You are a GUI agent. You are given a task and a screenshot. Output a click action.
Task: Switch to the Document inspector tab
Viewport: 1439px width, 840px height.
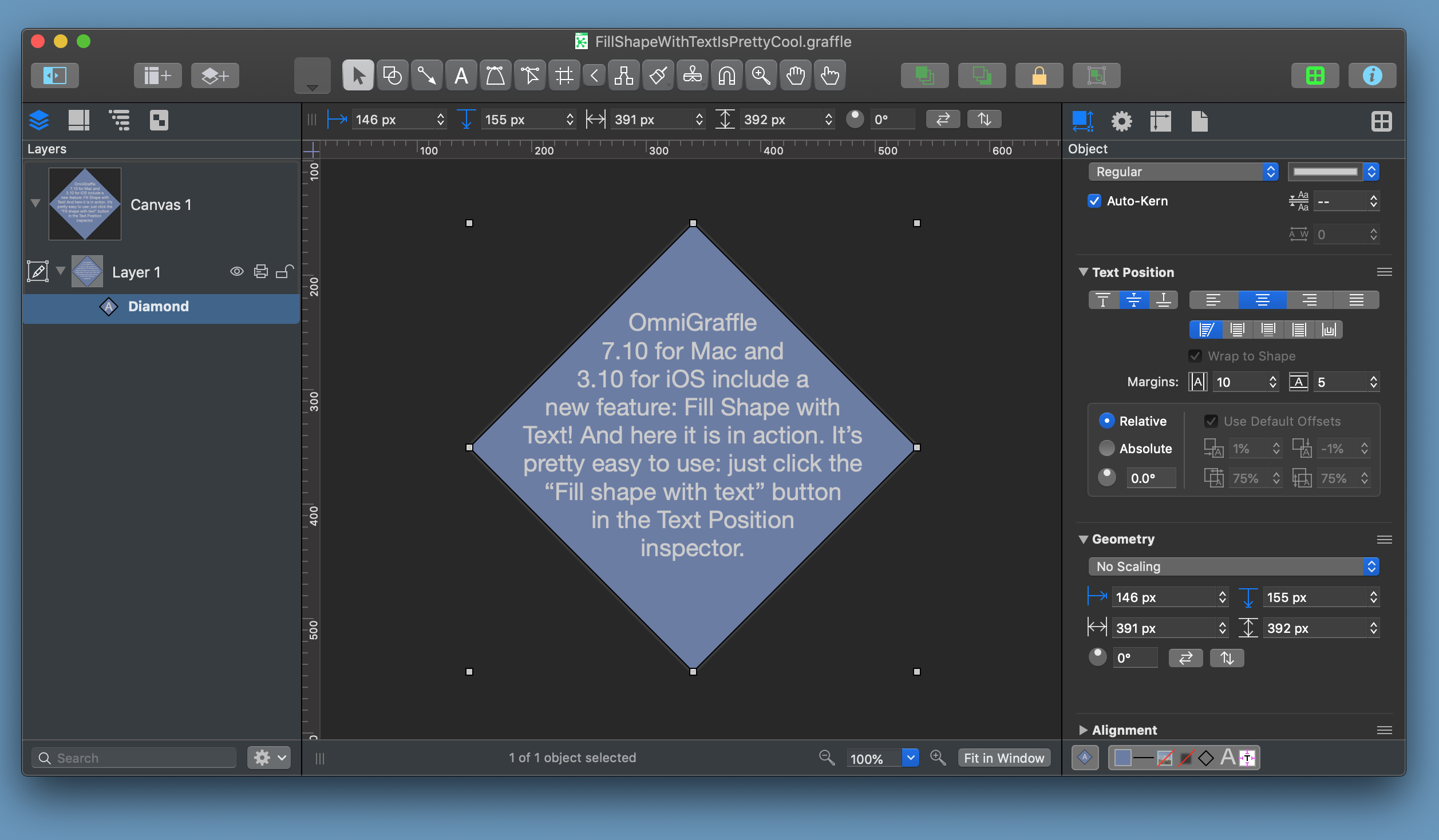coord(1199,121)
